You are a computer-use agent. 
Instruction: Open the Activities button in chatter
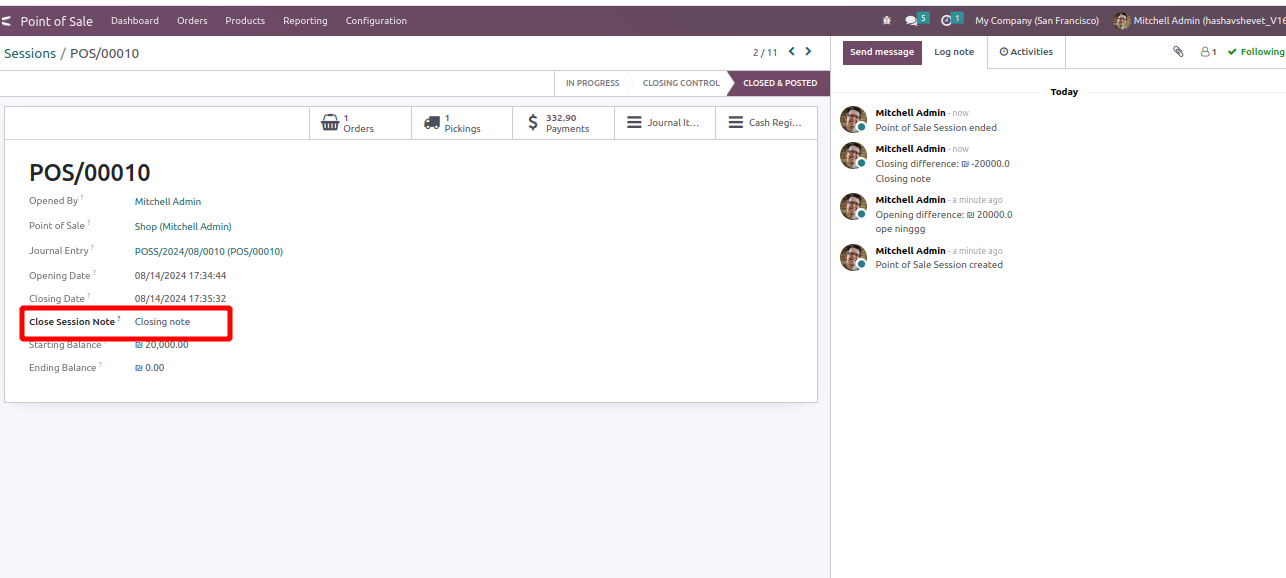[1026, 52]
